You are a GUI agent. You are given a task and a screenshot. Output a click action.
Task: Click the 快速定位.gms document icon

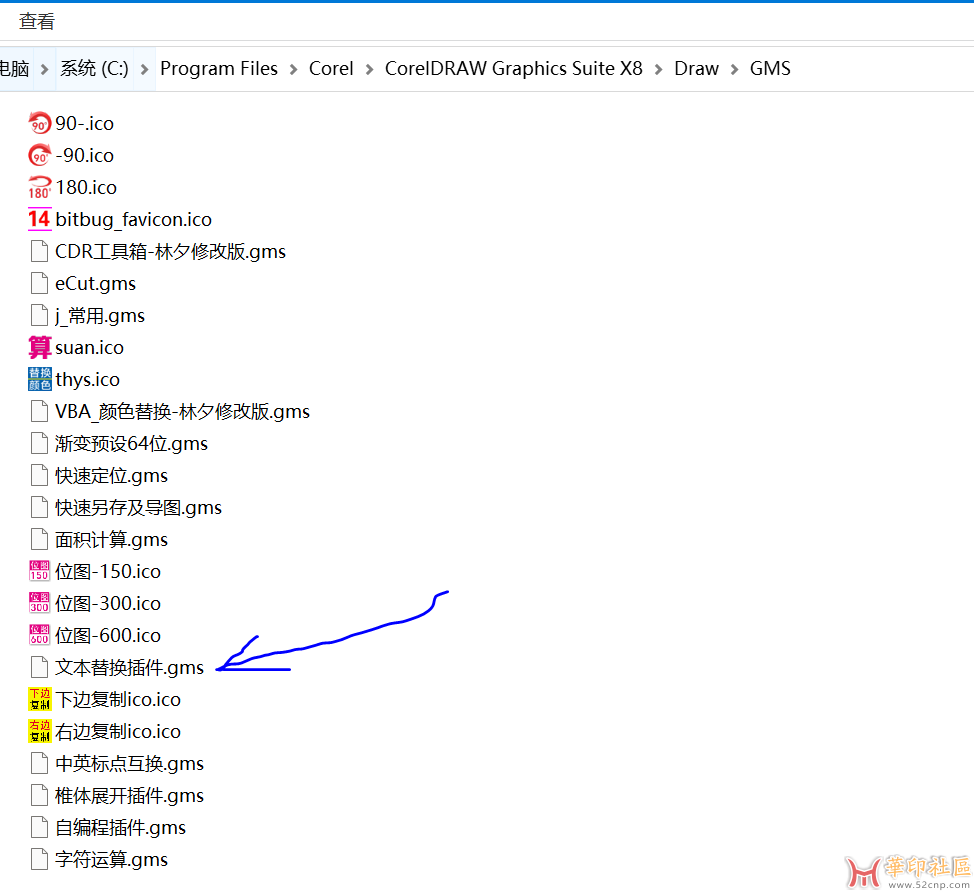pos(39,475)
